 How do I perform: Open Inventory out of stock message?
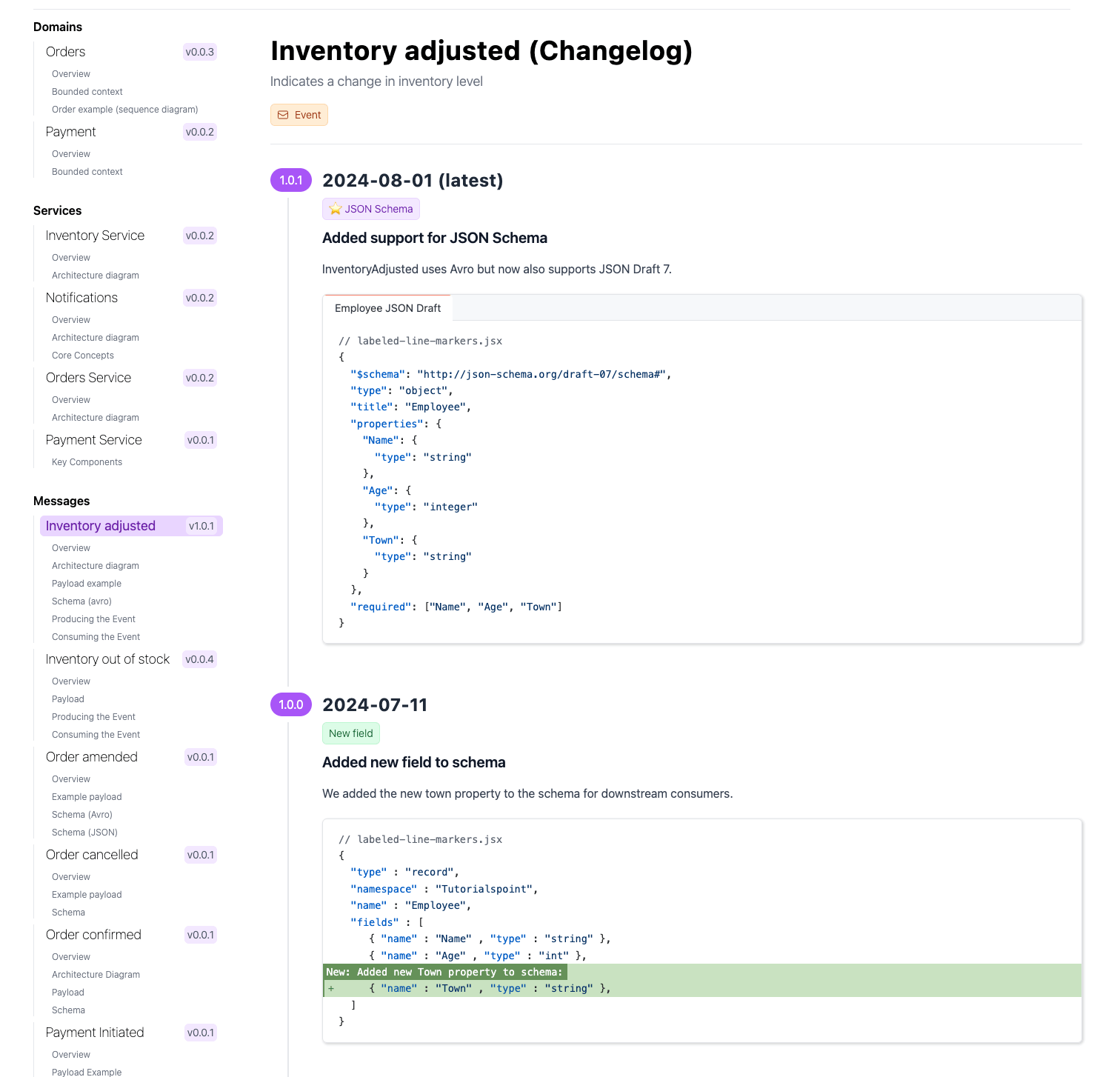(107, 659)
